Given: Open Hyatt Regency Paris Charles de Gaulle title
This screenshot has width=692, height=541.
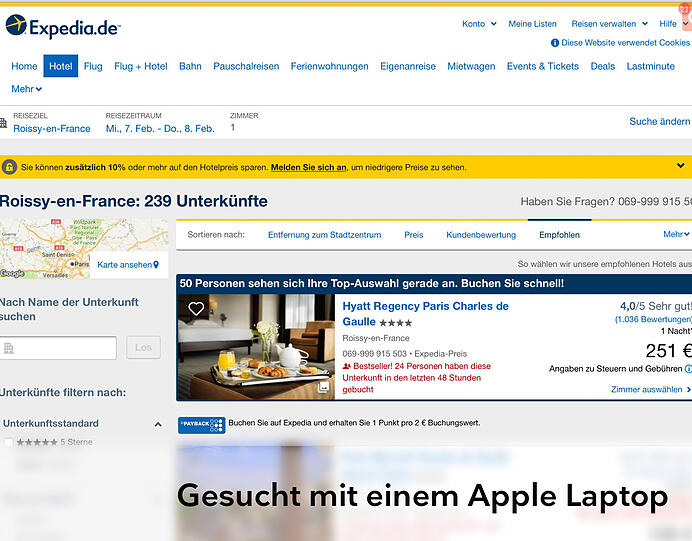Looking at the screenshot, I should [x=425, y=314].
